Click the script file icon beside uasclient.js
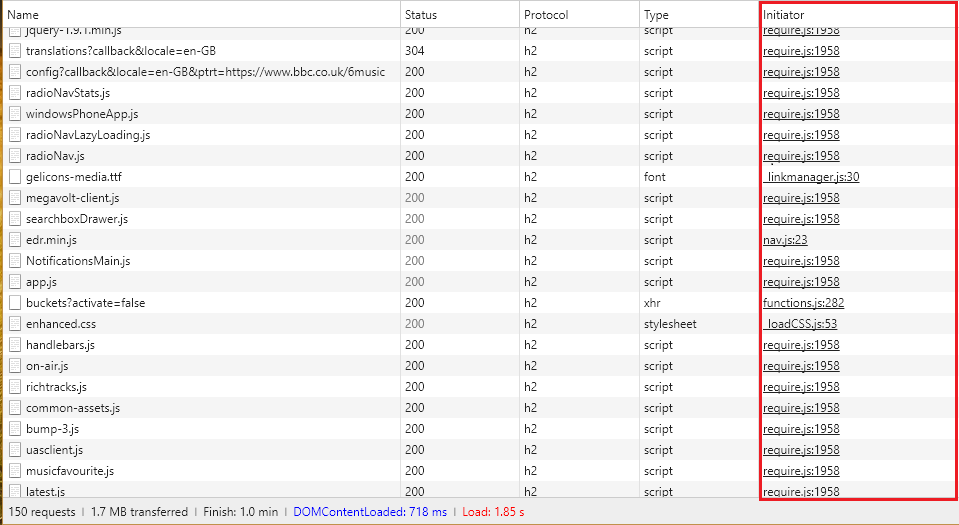 (x=15, y=450)
